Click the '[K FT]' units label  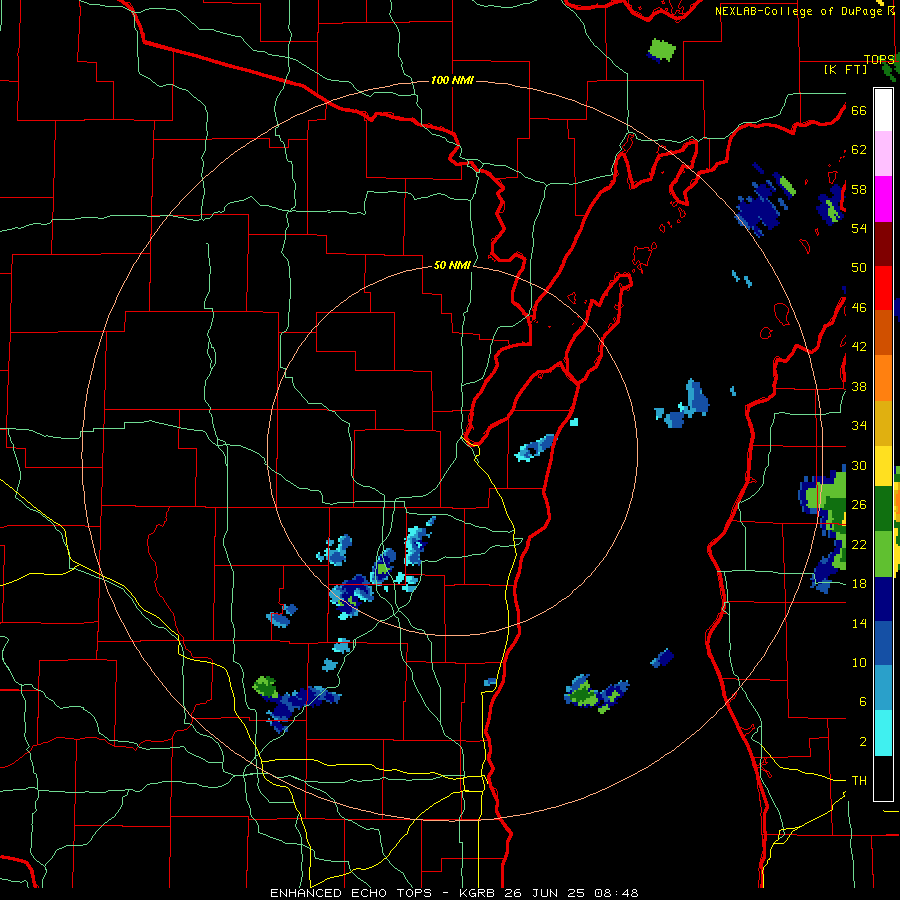click(x=845, y=69)
